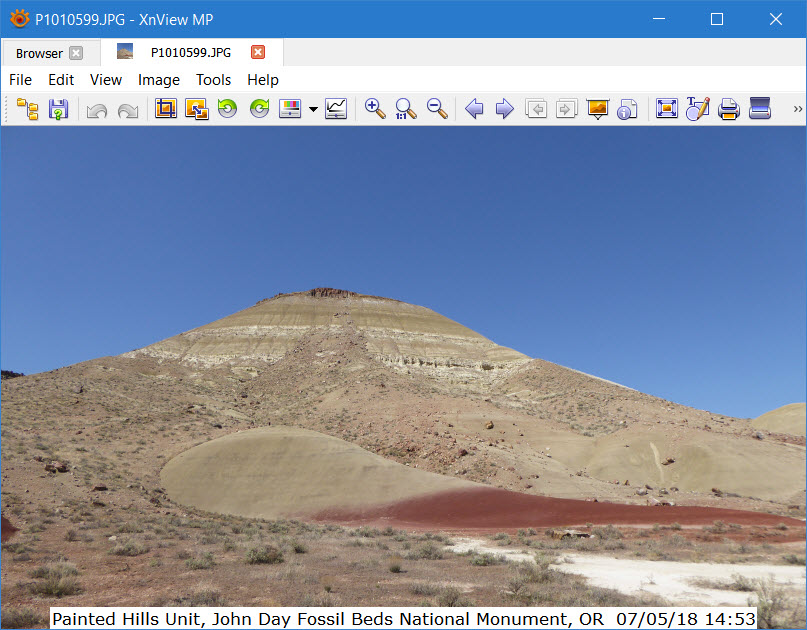Go to the previous page icon
Screen dimensions: 807x630
coord(536,109)
